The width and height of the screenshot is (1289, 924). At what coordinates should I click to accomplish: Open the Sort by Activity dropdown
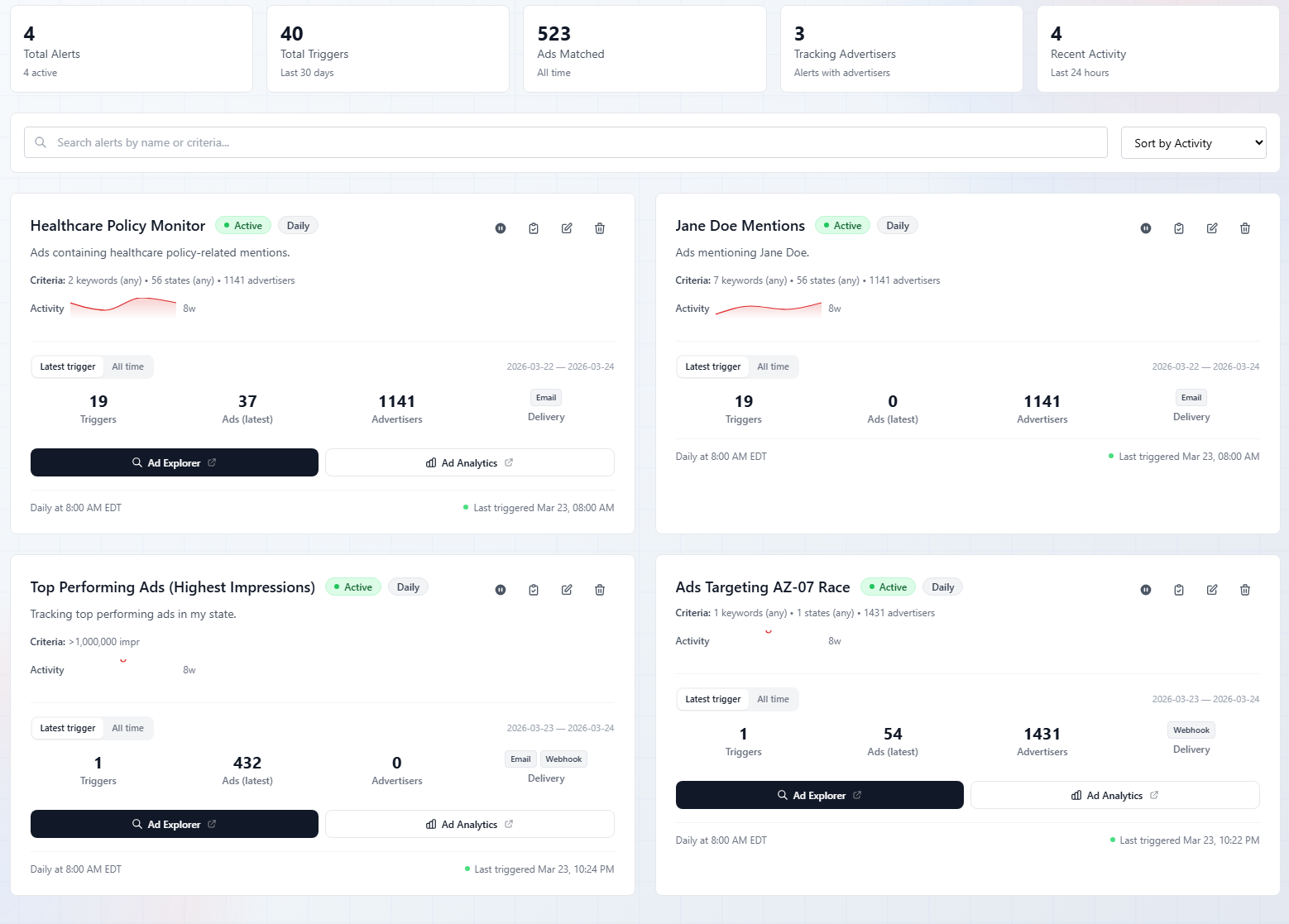1193,142
